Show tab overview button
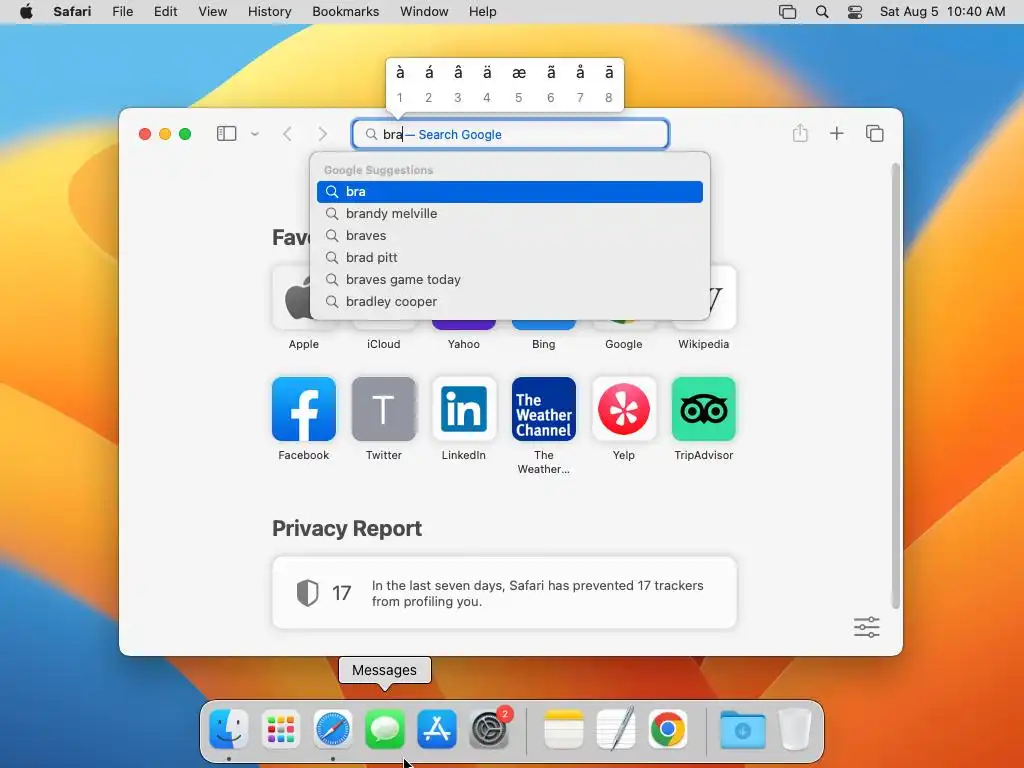Image resolution: width=1024 pixels, height=768 pixels. (874, 133)
